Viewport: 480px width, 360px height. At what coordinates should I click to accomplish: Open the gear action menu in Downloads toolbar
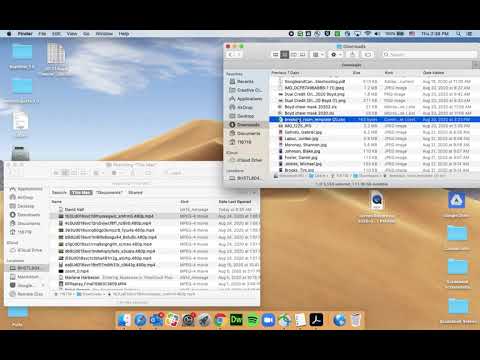click(336, 54)
